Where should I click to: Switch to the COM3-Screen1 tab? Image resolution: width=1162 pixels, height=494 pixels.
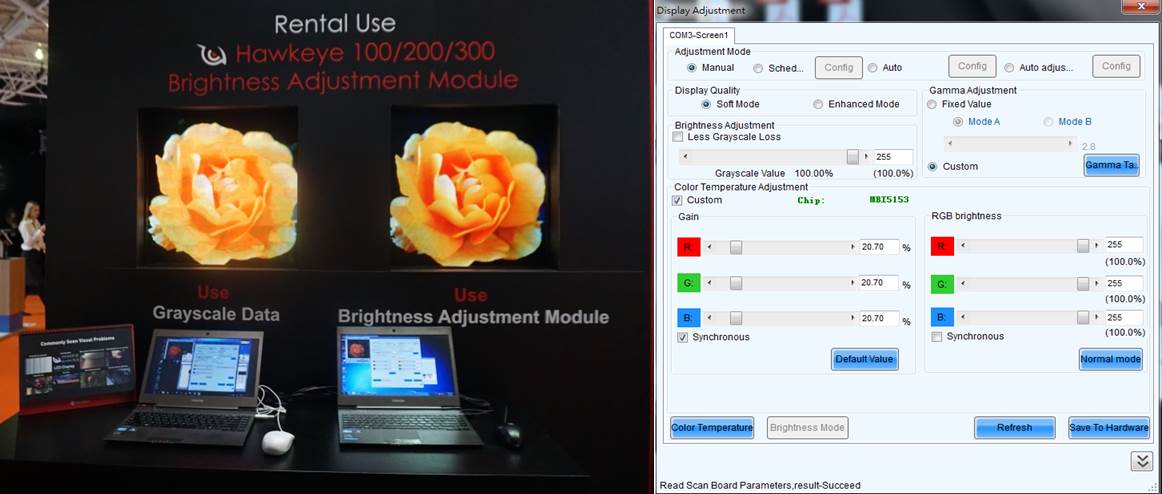698,35
